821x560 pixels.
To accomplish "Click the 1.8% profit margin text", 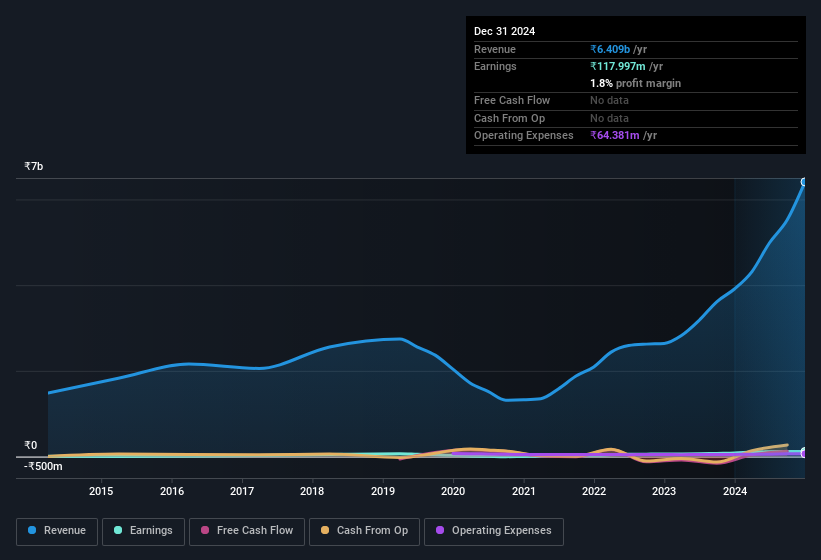I will (636, 83).
